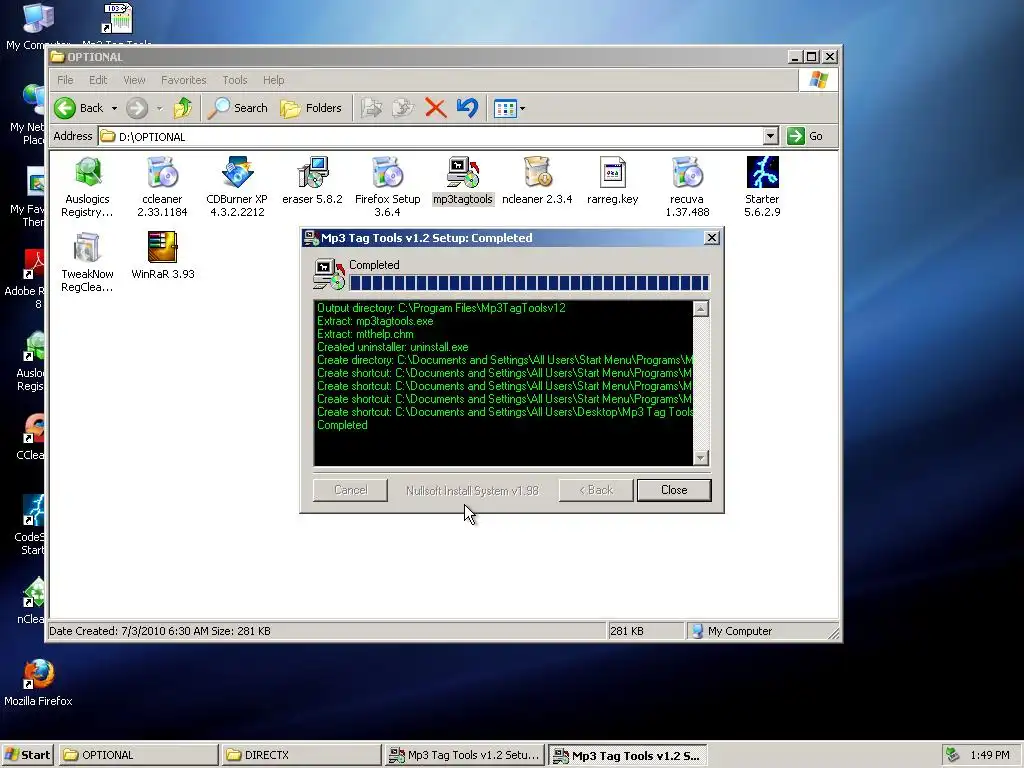Click the Explorer Back arrow button

point(79,108)
